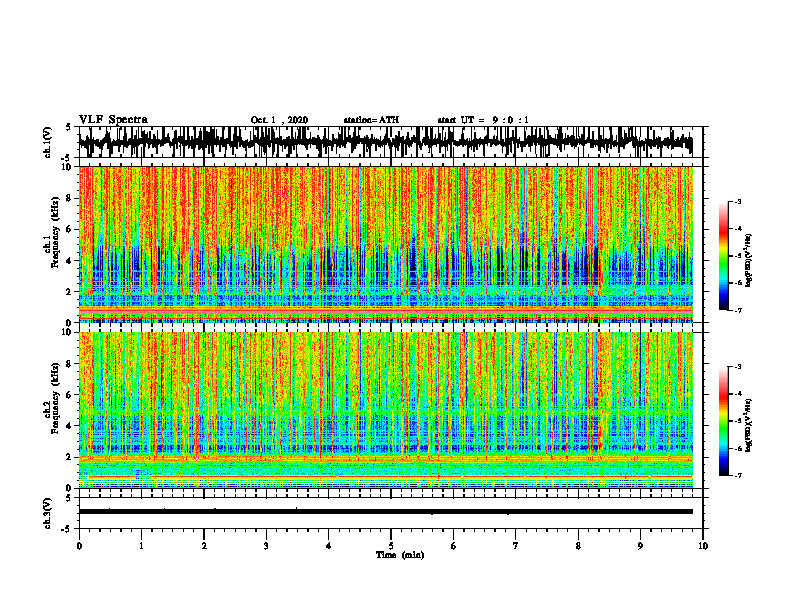Click time axis tick label "7"

[516, 546]
